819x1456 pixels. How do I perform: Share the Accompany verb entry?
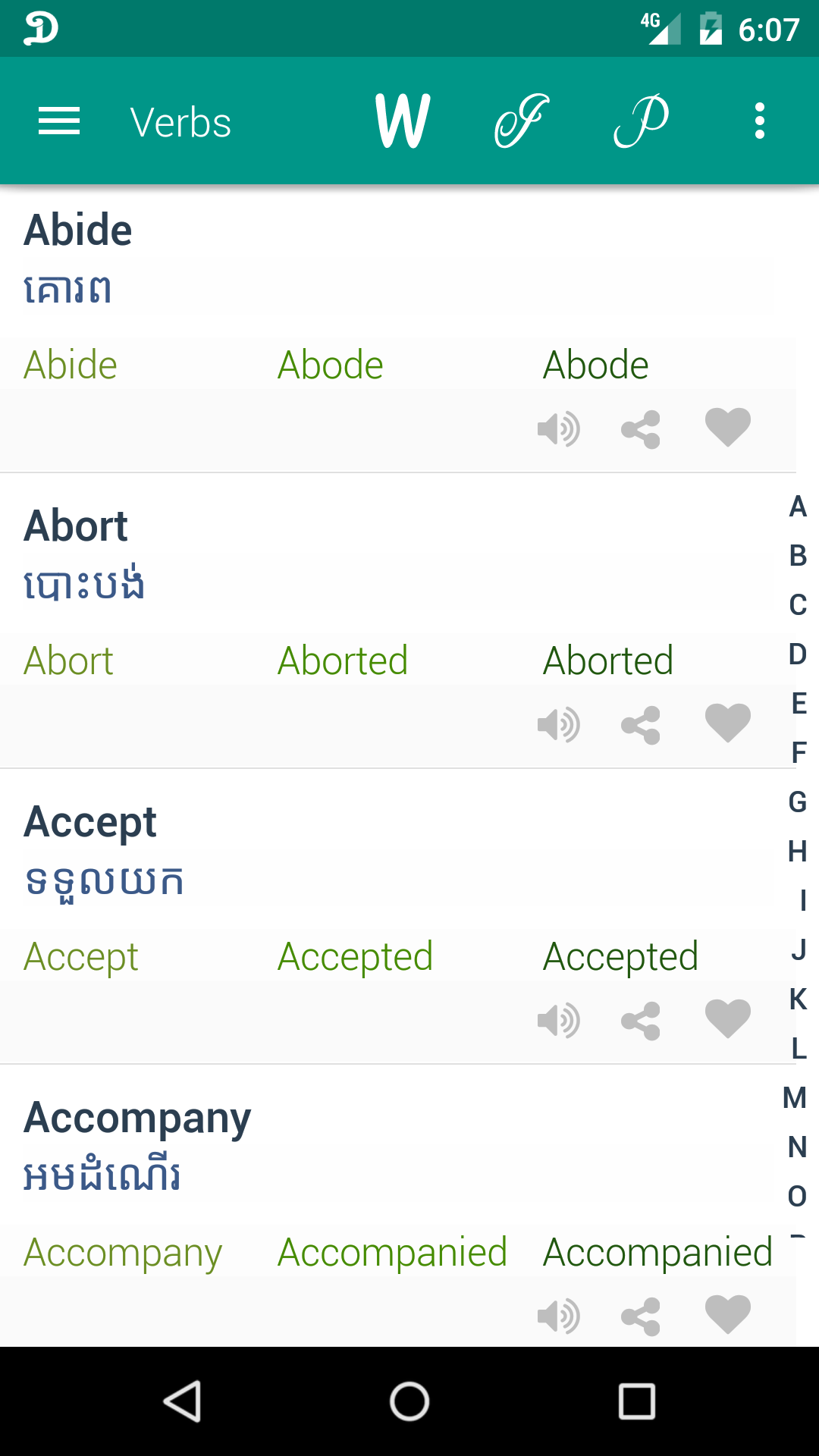(641, 1317)
